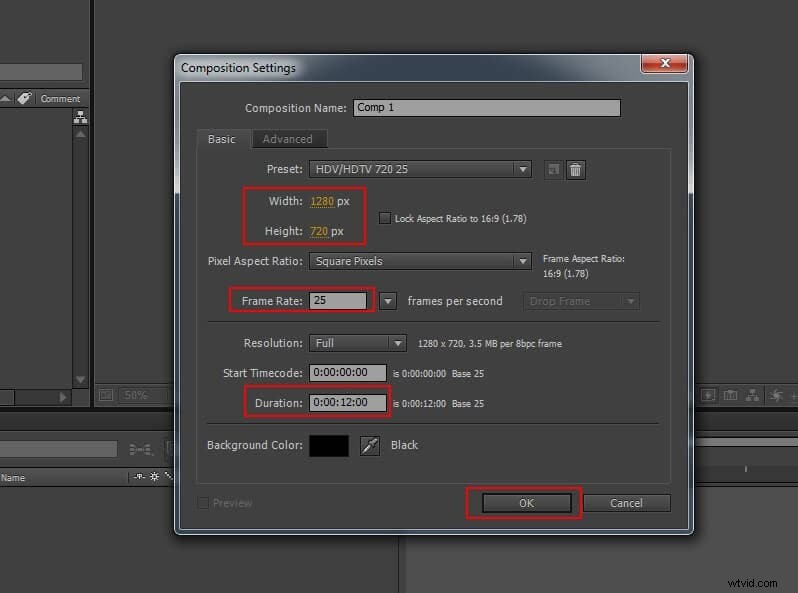Click the Height value 720
The width and height of the screenshot is (798, 593).
click(319, 231)
